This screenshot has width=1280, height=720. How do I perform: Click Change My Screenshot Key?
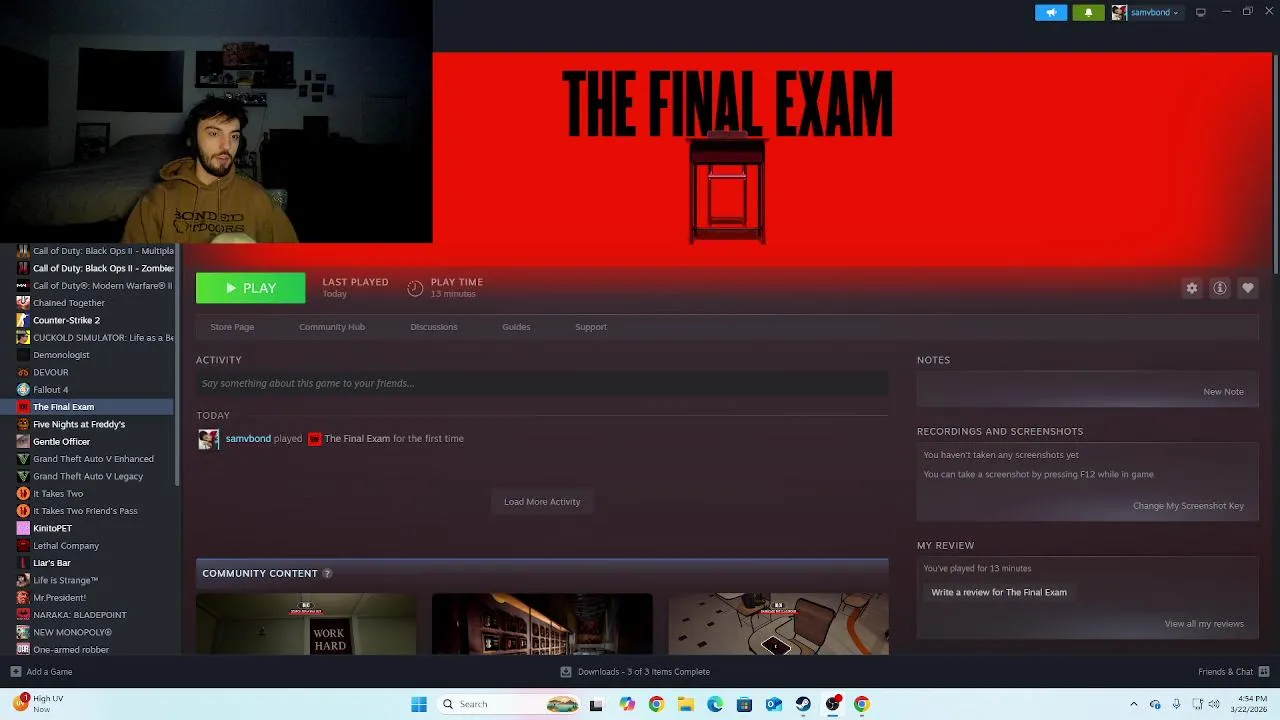click(x=1188, y=505)
